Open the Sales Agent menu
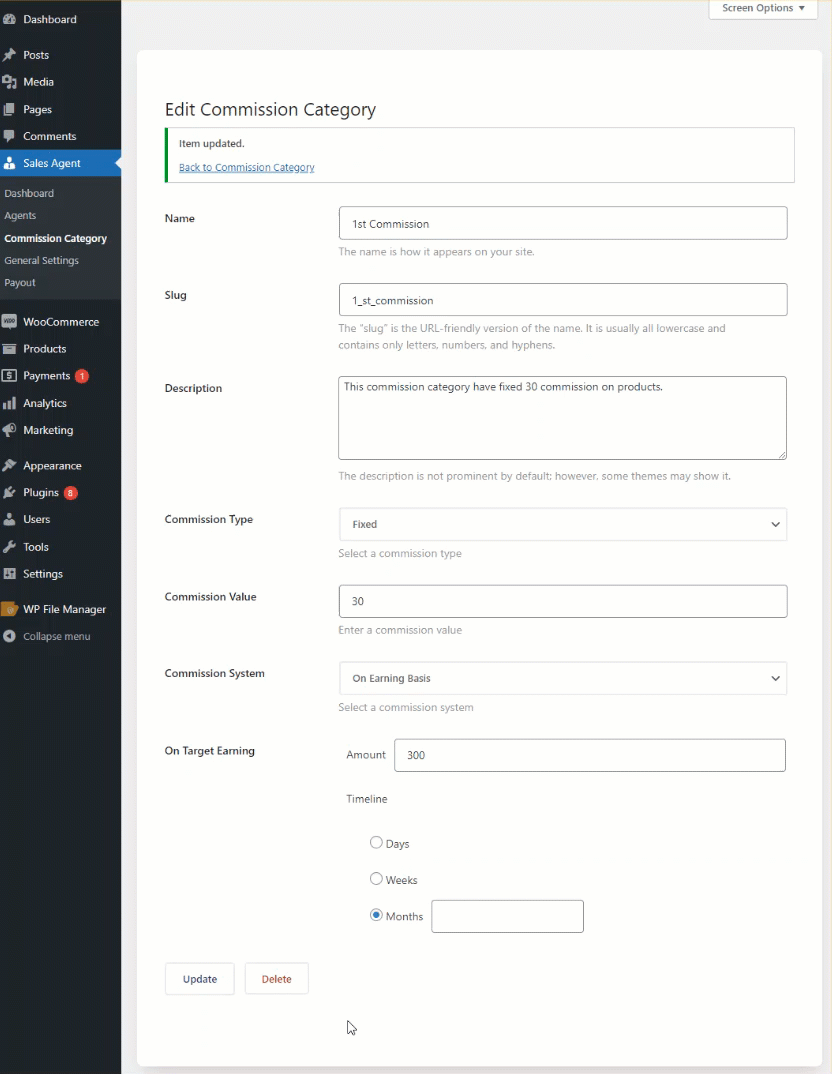This screenshot has width=832, height=1074. click(60, 163)
